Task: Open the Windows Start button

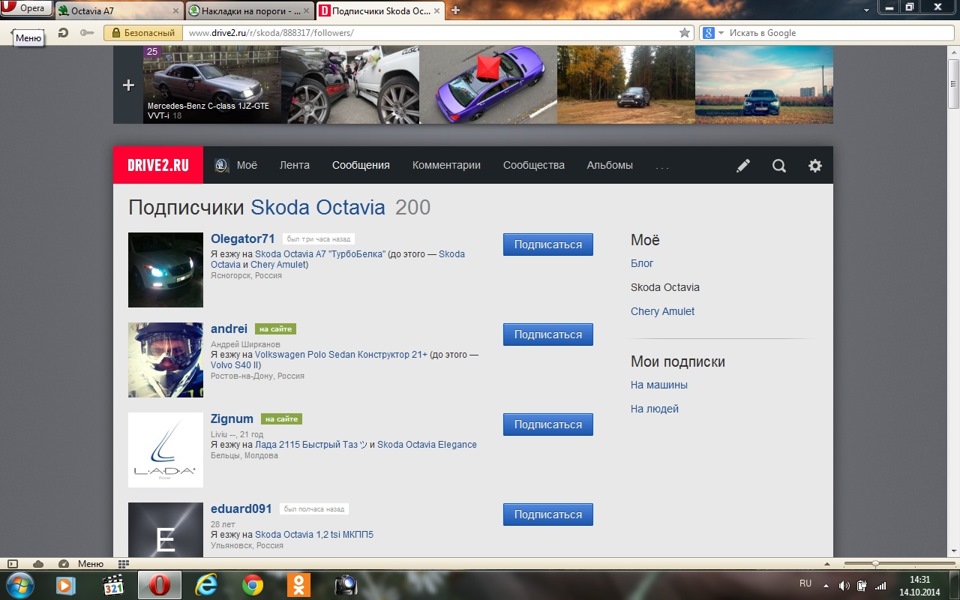Action: [x=21, y=585]
